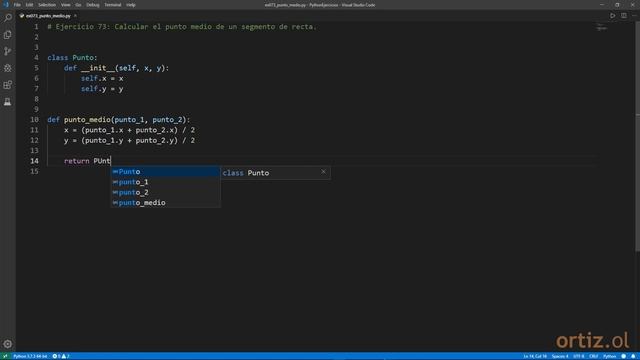Change file encoding UTF-8
640x360 pixels.
click(579, 356)
